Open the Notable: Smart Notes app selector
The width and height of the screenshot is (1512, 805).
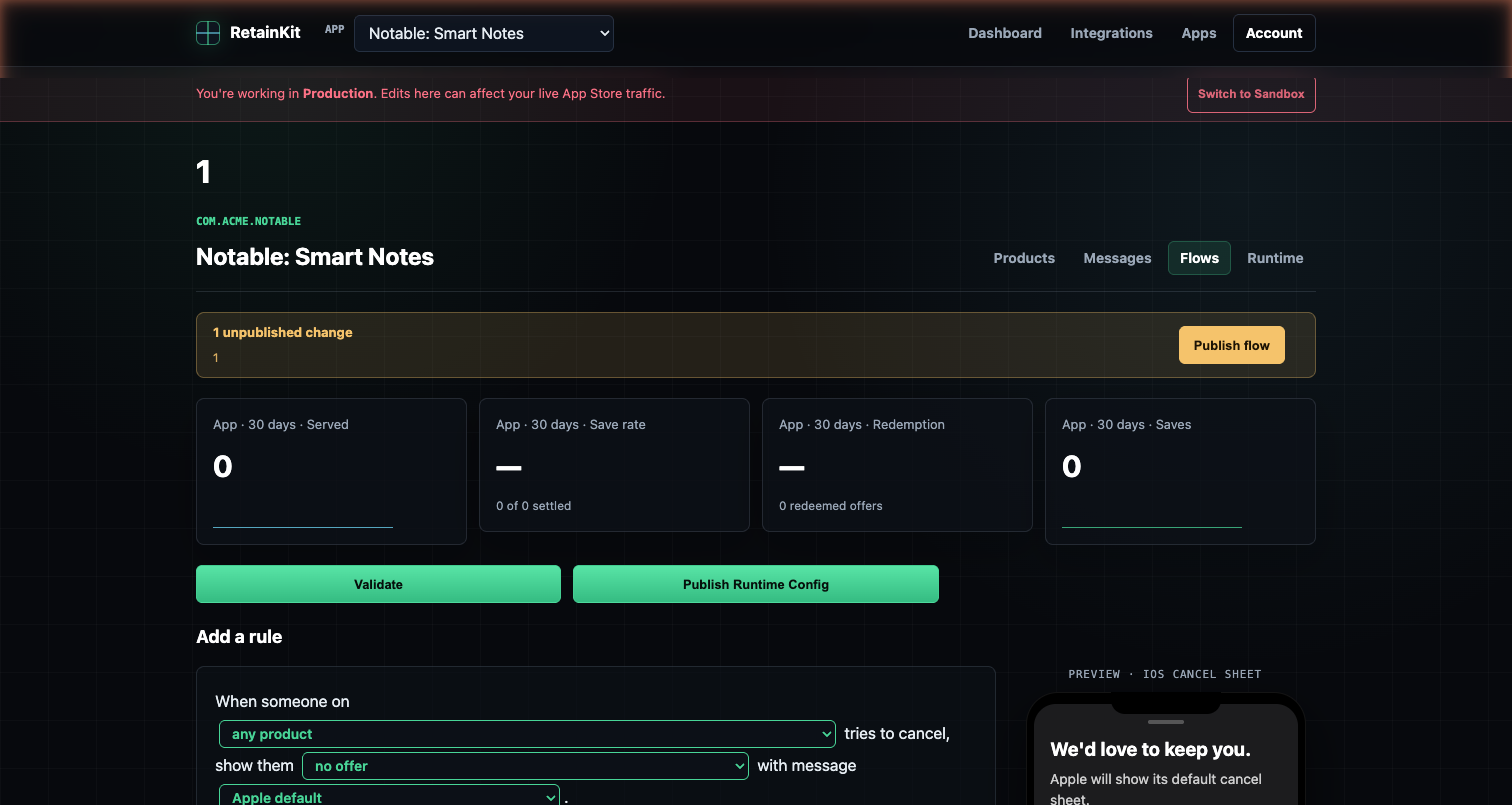pyautogui.click(x=484, y=33)
